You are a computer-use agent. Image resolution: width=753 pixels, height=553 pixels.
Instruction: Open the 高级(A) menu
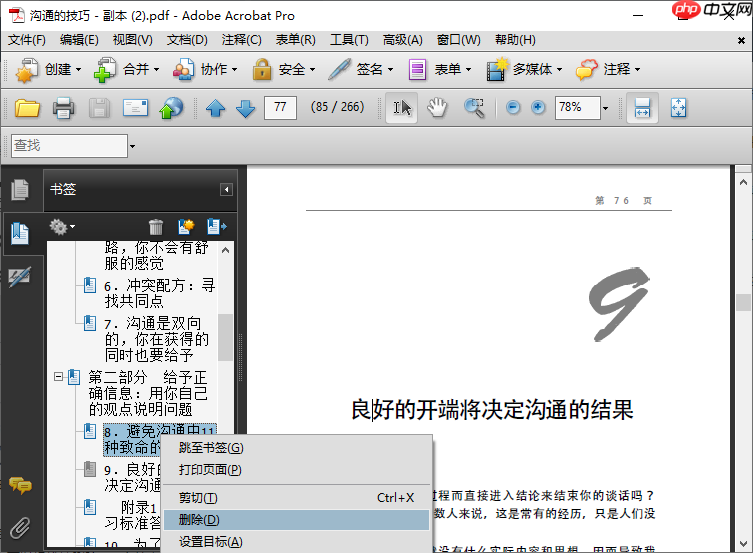pos(402,40)
